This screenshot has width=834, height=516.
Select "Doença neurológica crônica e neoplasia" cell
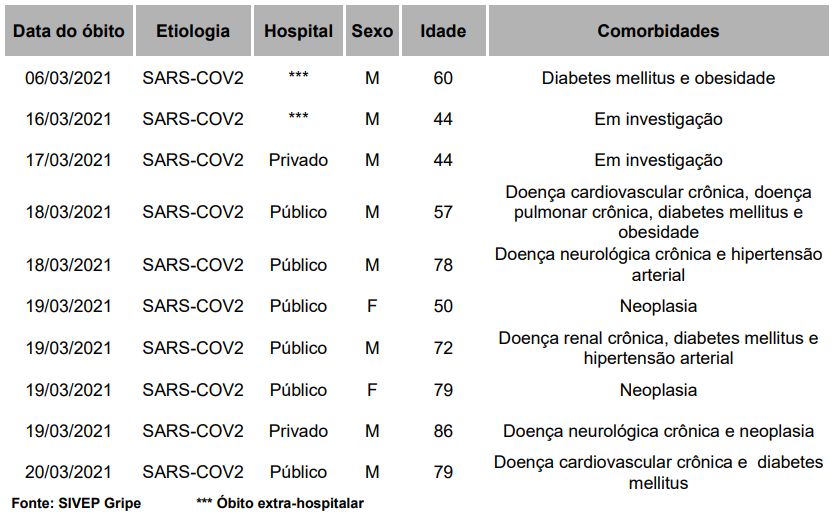pos(658,431)
